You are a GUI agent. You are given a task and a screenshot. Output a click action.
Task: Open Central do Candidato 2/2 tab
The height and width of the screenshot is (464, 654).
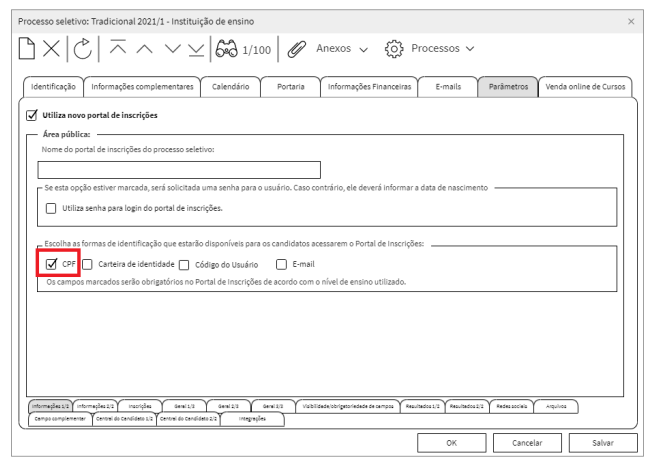coord(189,419)
